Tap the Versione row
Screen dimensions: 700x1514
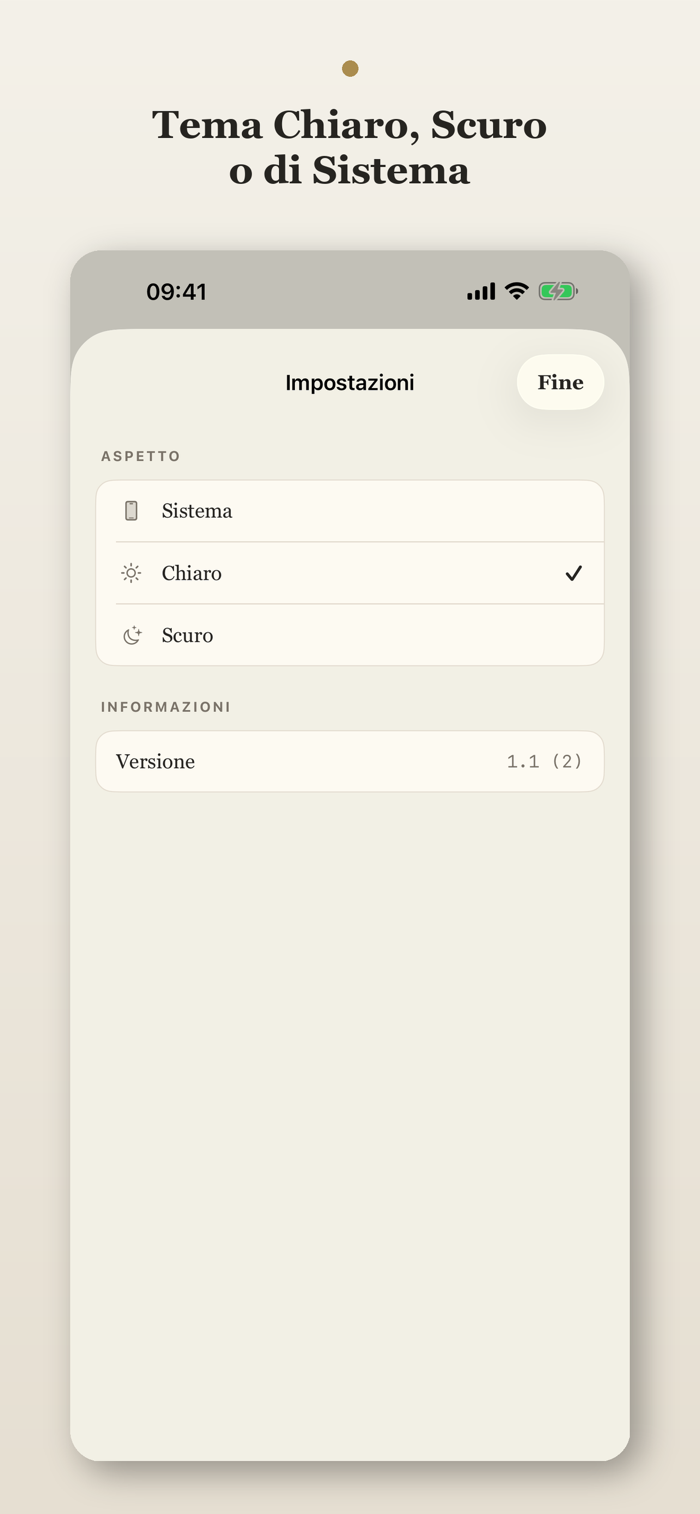point(350,761)
